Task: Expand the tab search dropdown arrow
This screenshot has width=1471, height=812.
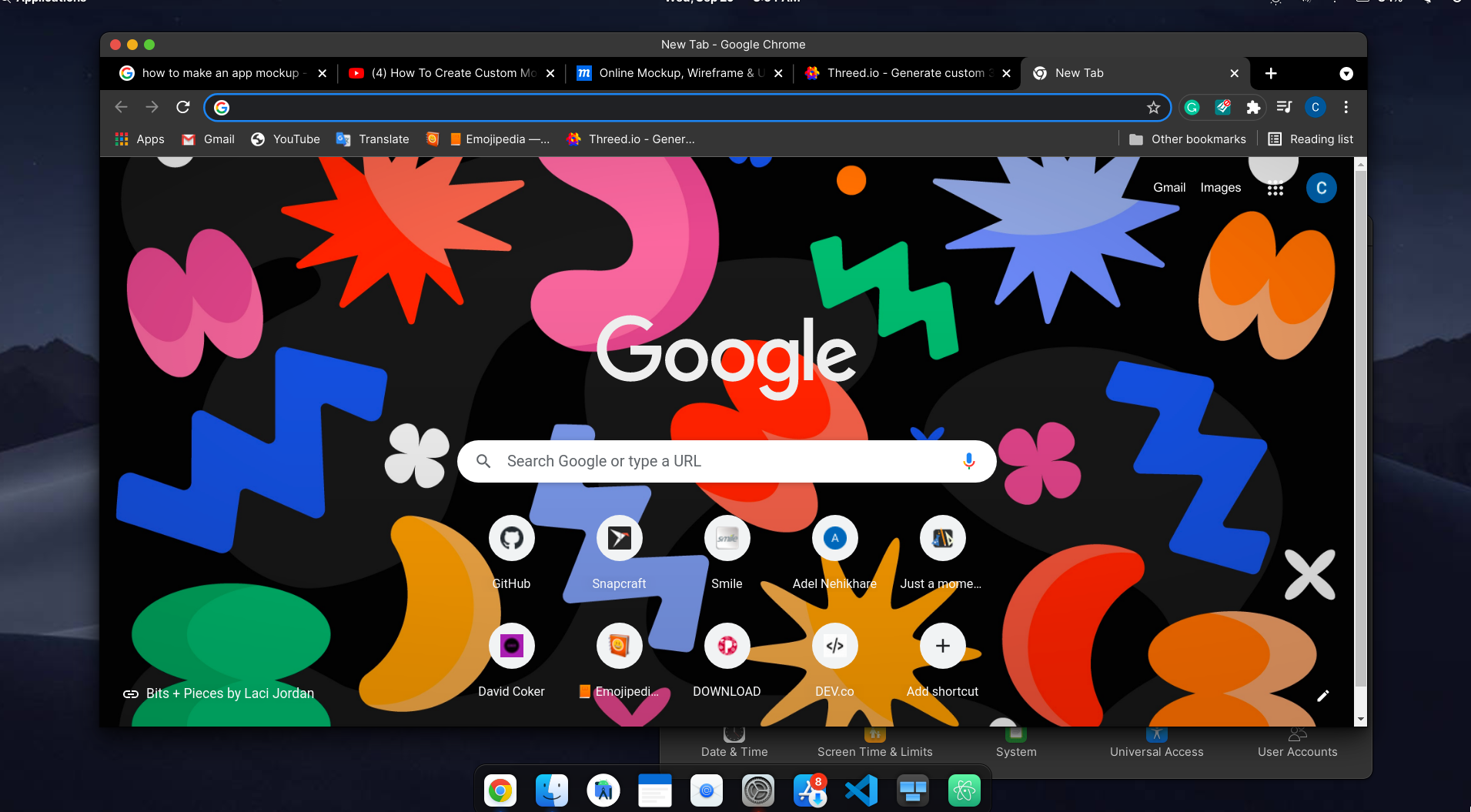Action: (1346, 74)
